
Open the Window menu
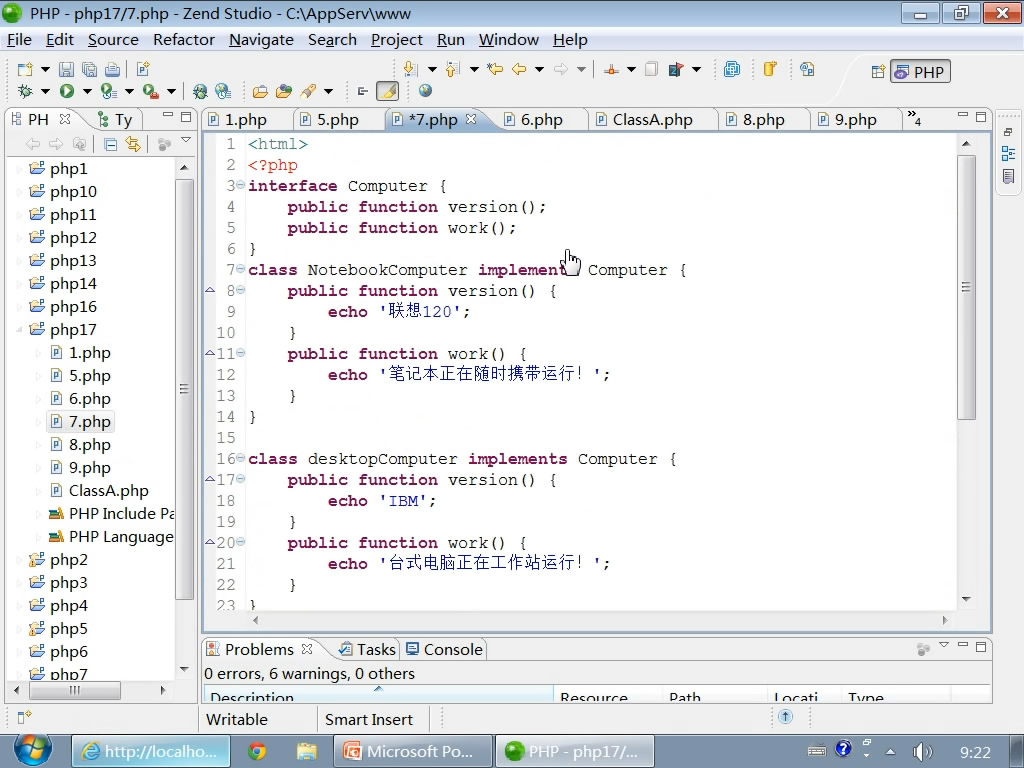pos(509,40)
